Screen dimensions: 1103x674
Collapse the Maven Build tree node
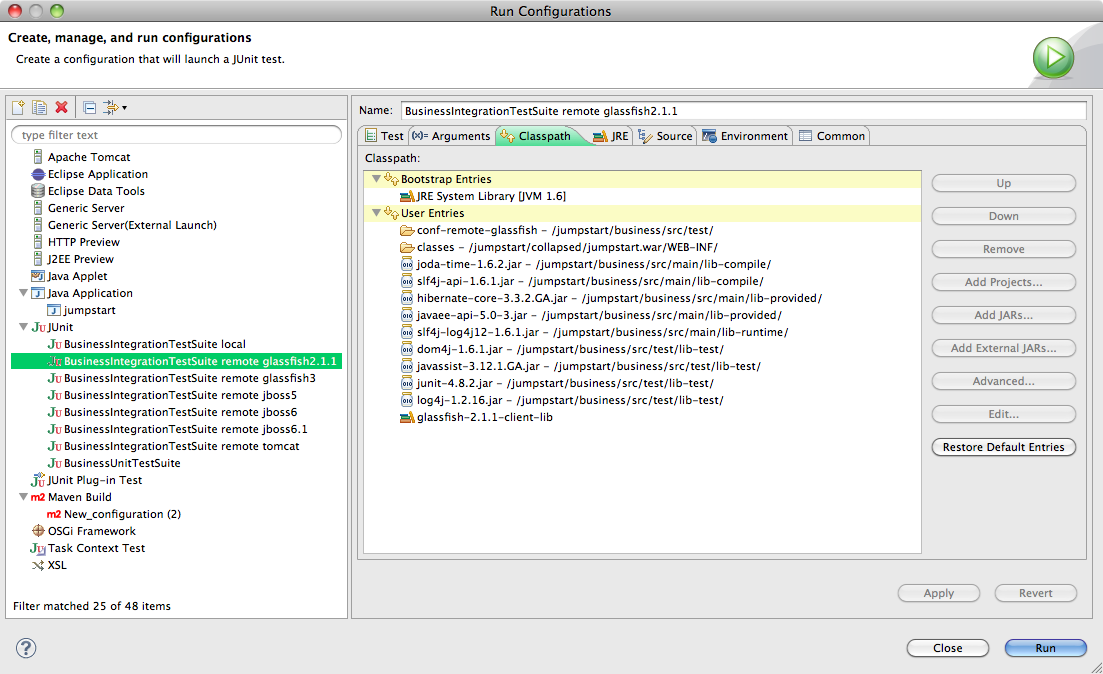[23, 497]
